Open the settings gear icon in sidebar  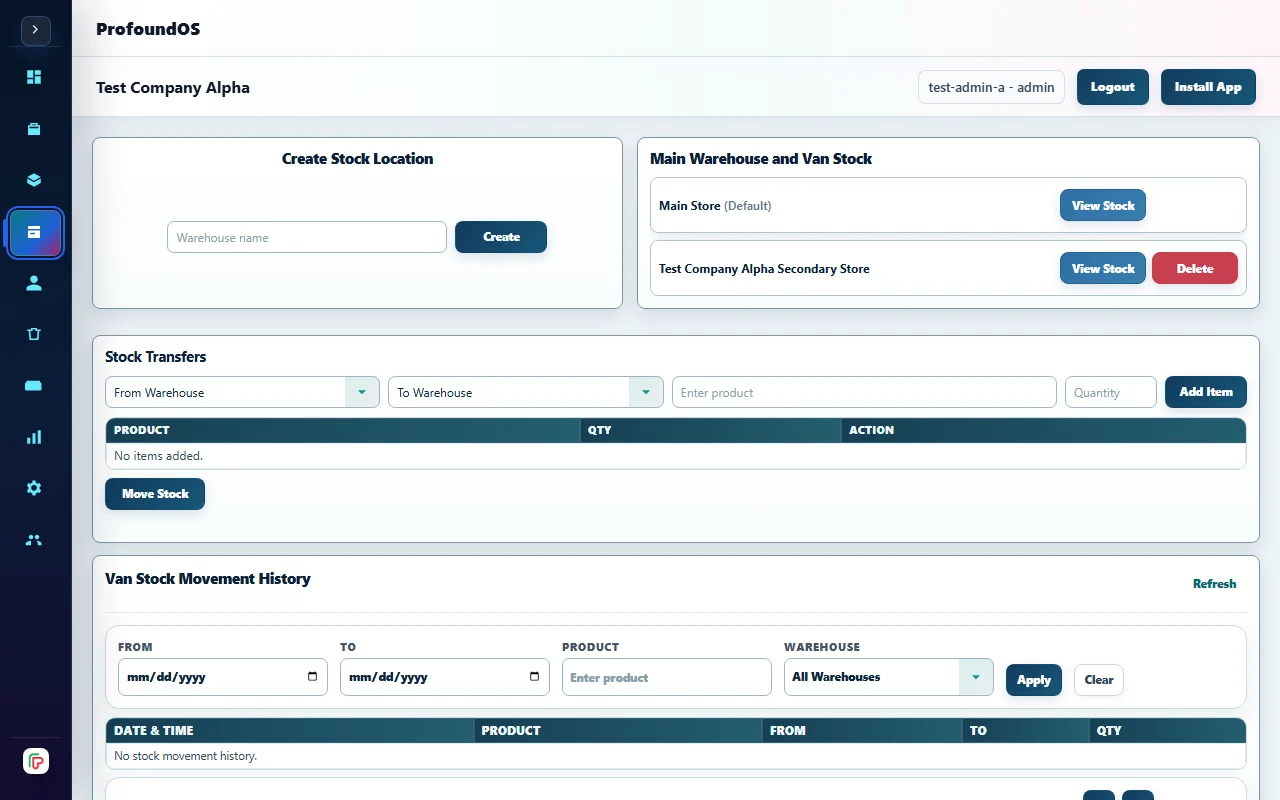pyautogui.click(x=34, y=488)
